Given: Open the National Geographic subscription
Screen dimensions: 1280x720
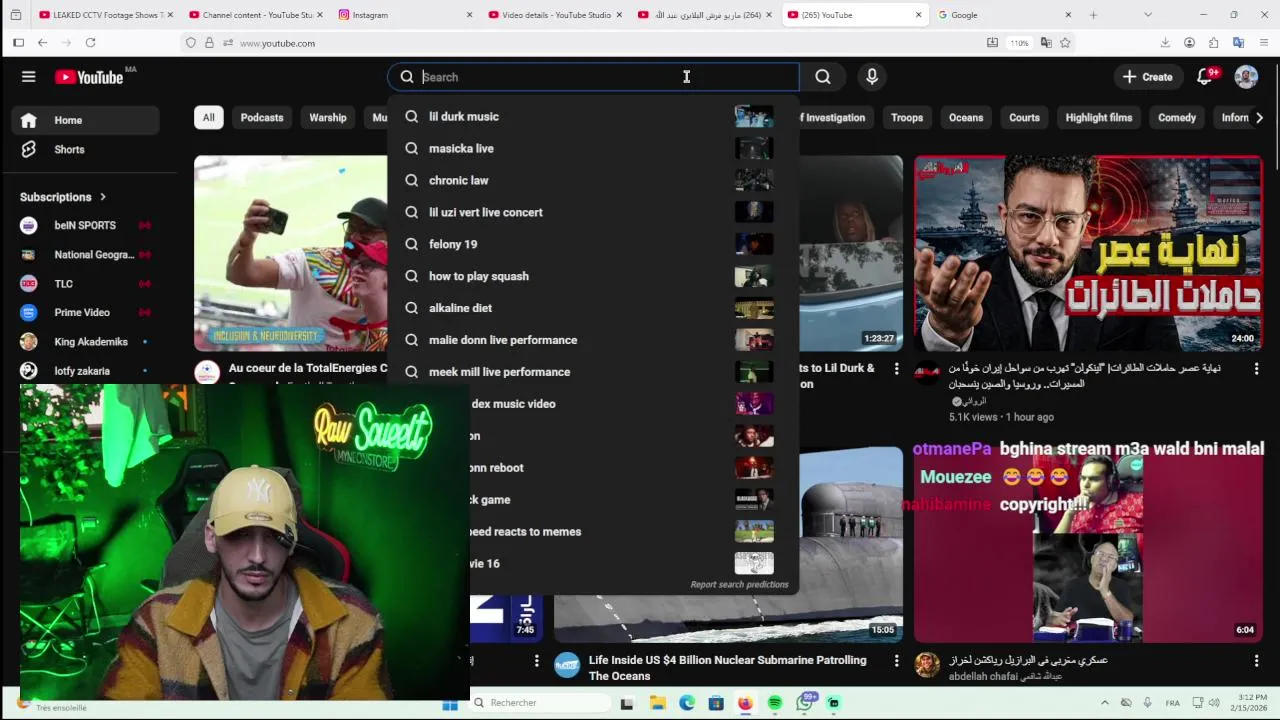Looking at the screenshot, I should 85,254.
